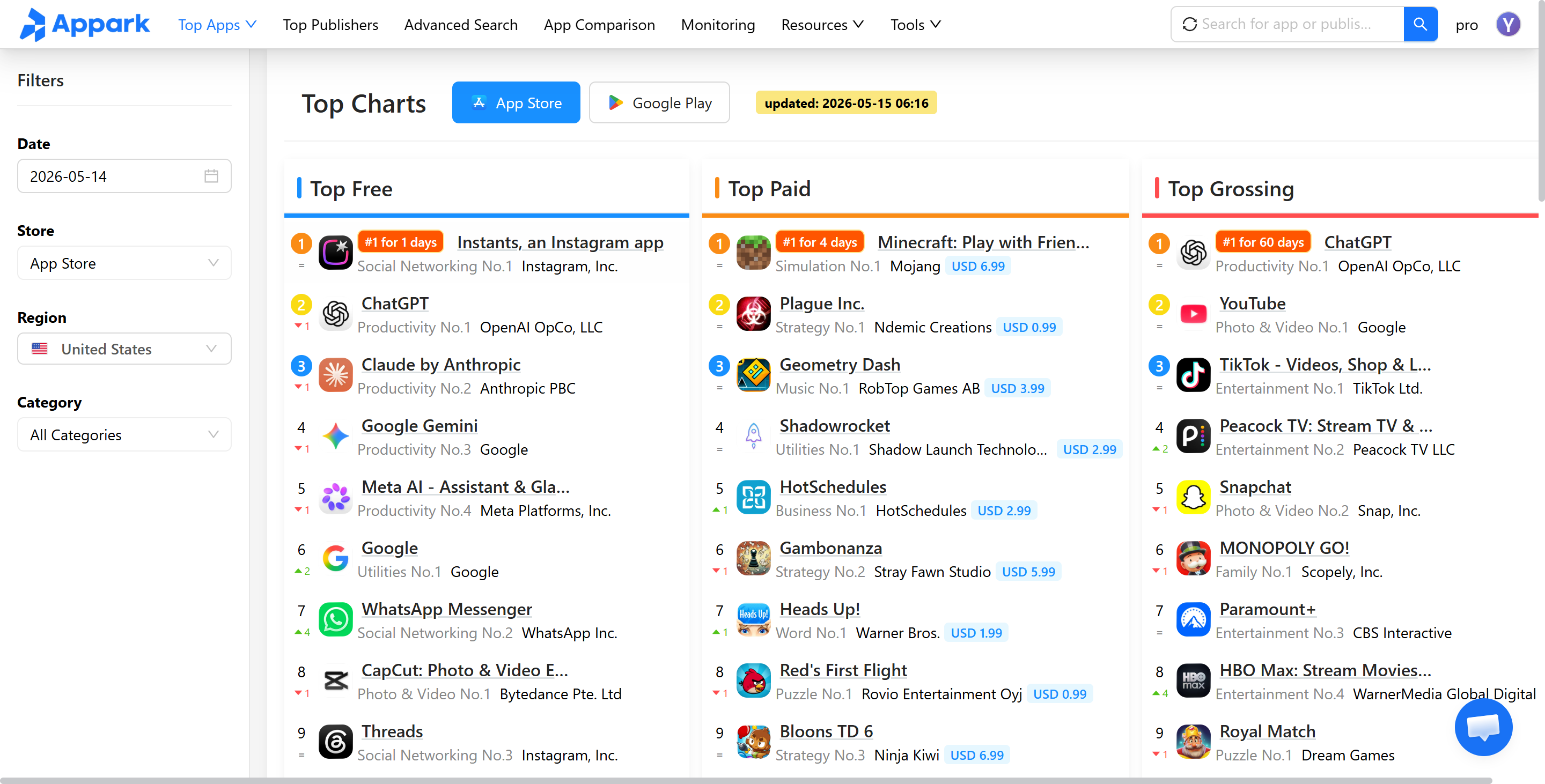1545x784 pixels.
Task: Click the '#1 for 60 days' badge
Action: tap(1263, 242)
